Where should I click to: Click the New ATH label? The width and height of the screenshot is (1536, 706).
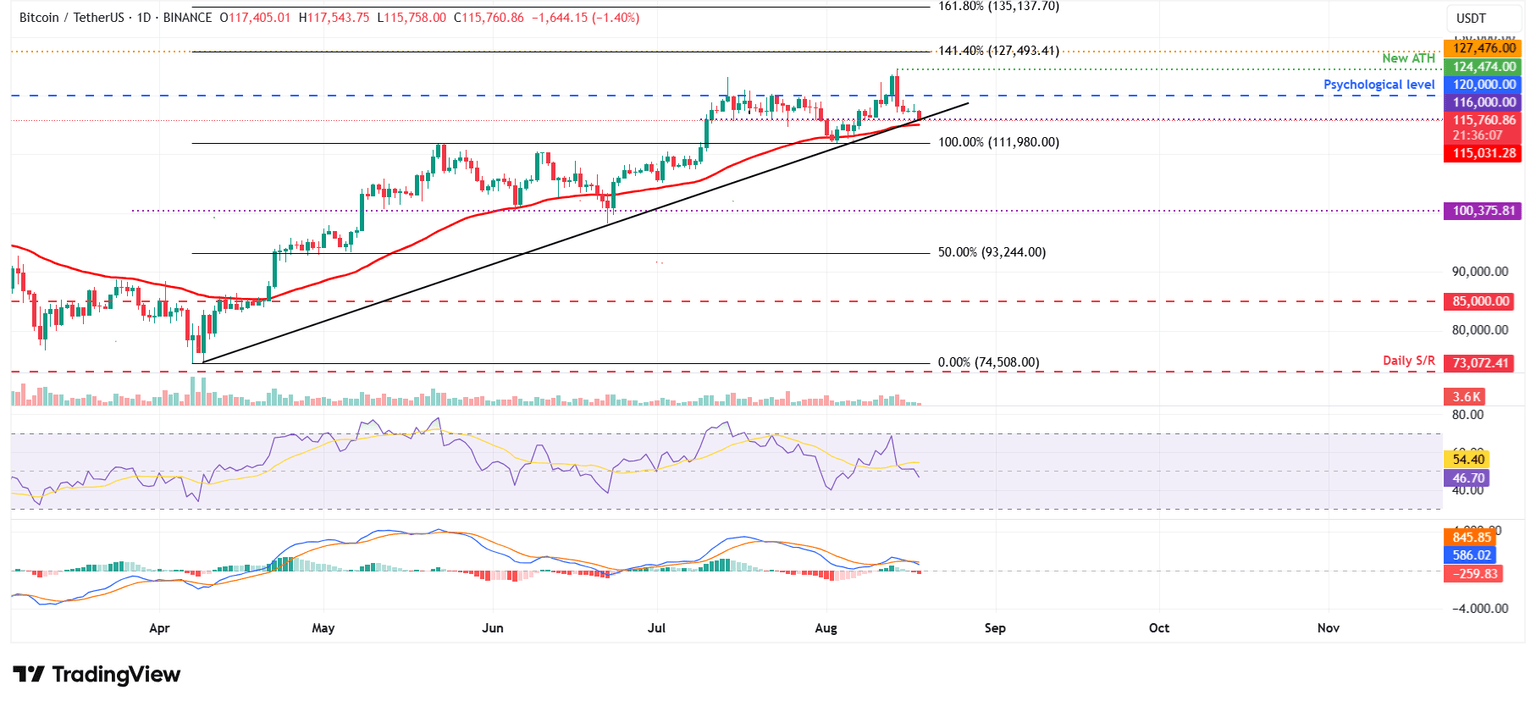pyautogui.click(x=1409, y=58)
